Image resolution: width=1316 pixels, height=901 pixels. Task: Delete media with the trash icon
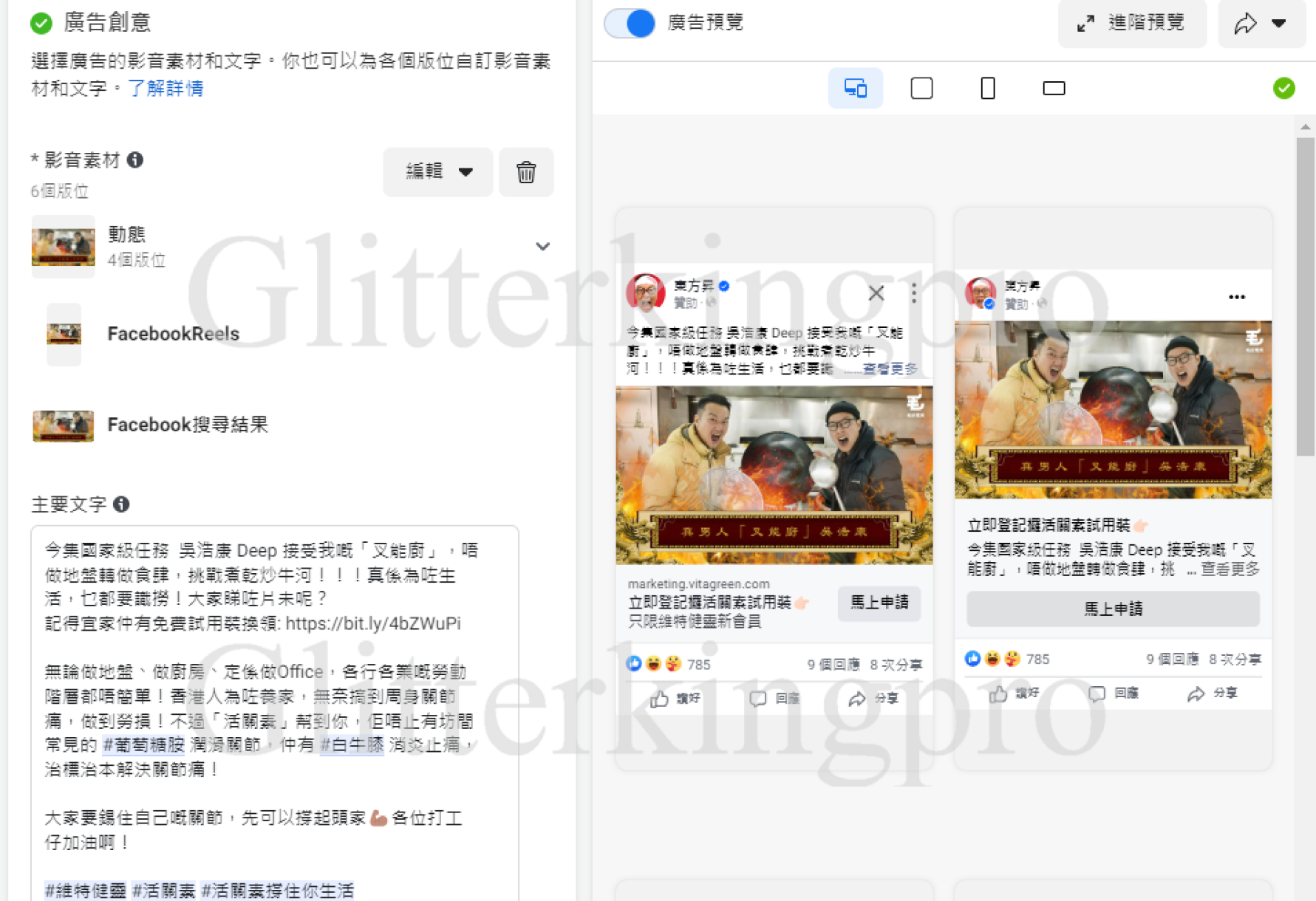coord(525,172)
